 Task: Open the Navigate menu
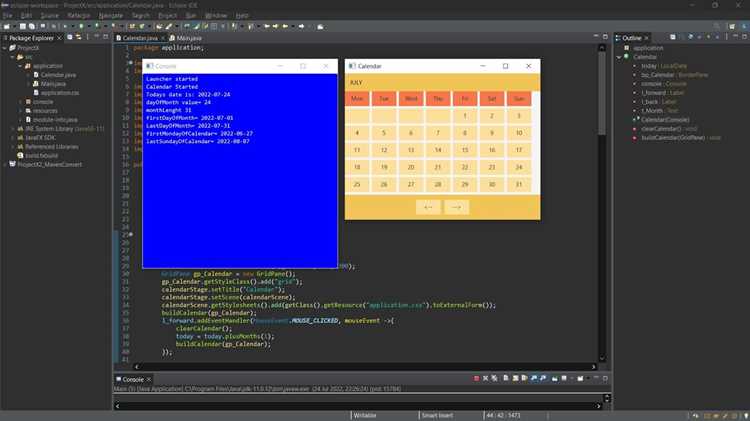[110, 16]
